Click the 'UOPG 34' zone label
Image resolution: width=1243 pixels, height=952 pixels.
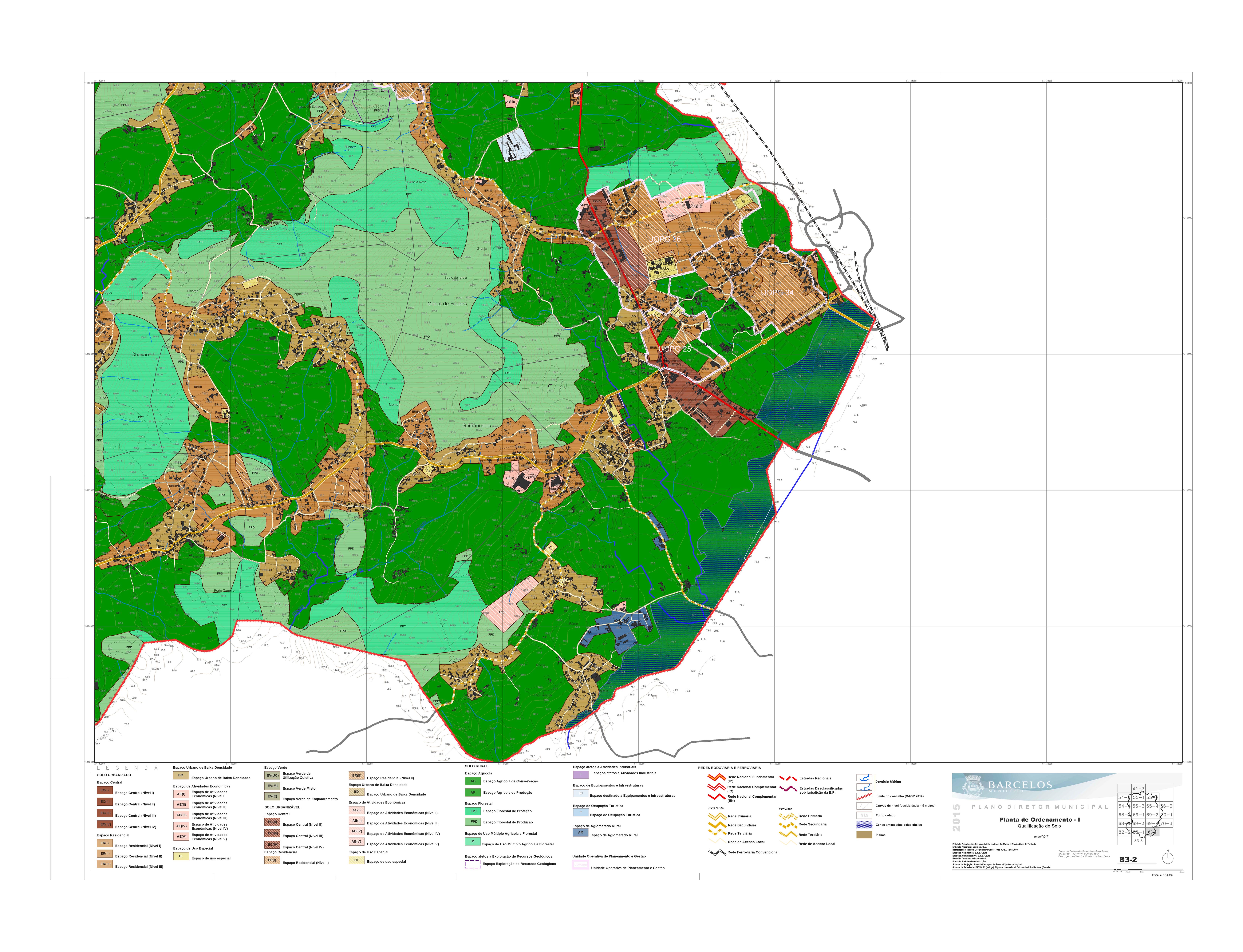(777, 293)
